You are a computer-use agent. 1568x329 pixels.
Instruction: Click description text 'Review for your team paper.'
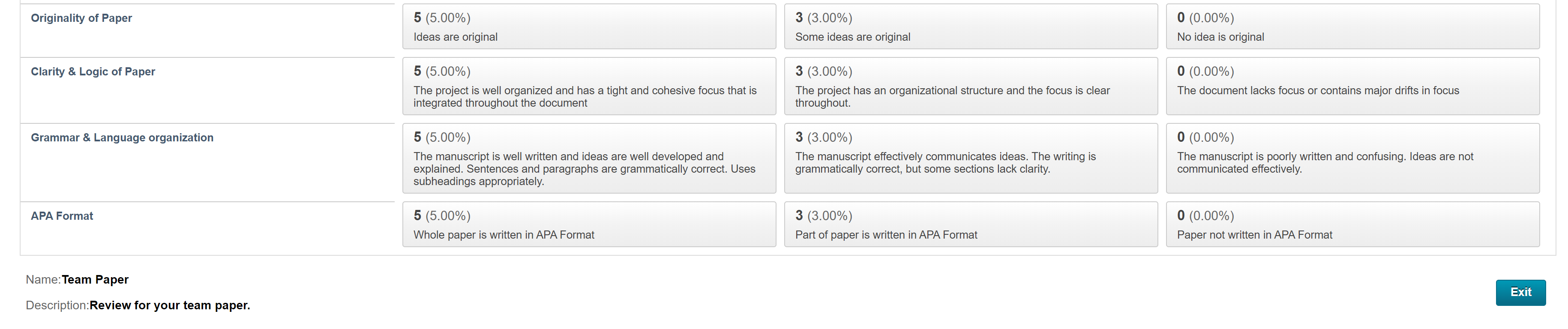170,305
